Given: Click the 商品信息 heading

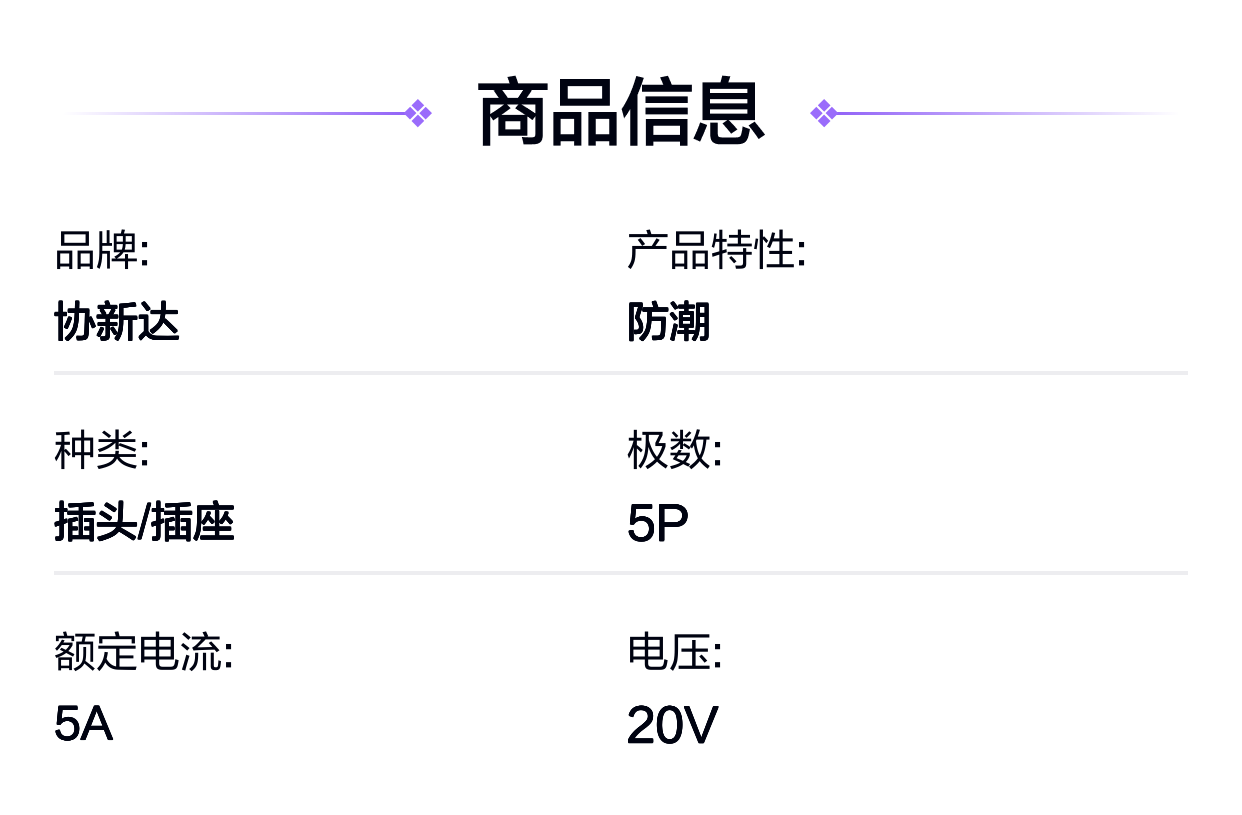Looking at the screenshot, I should (621, 113).
